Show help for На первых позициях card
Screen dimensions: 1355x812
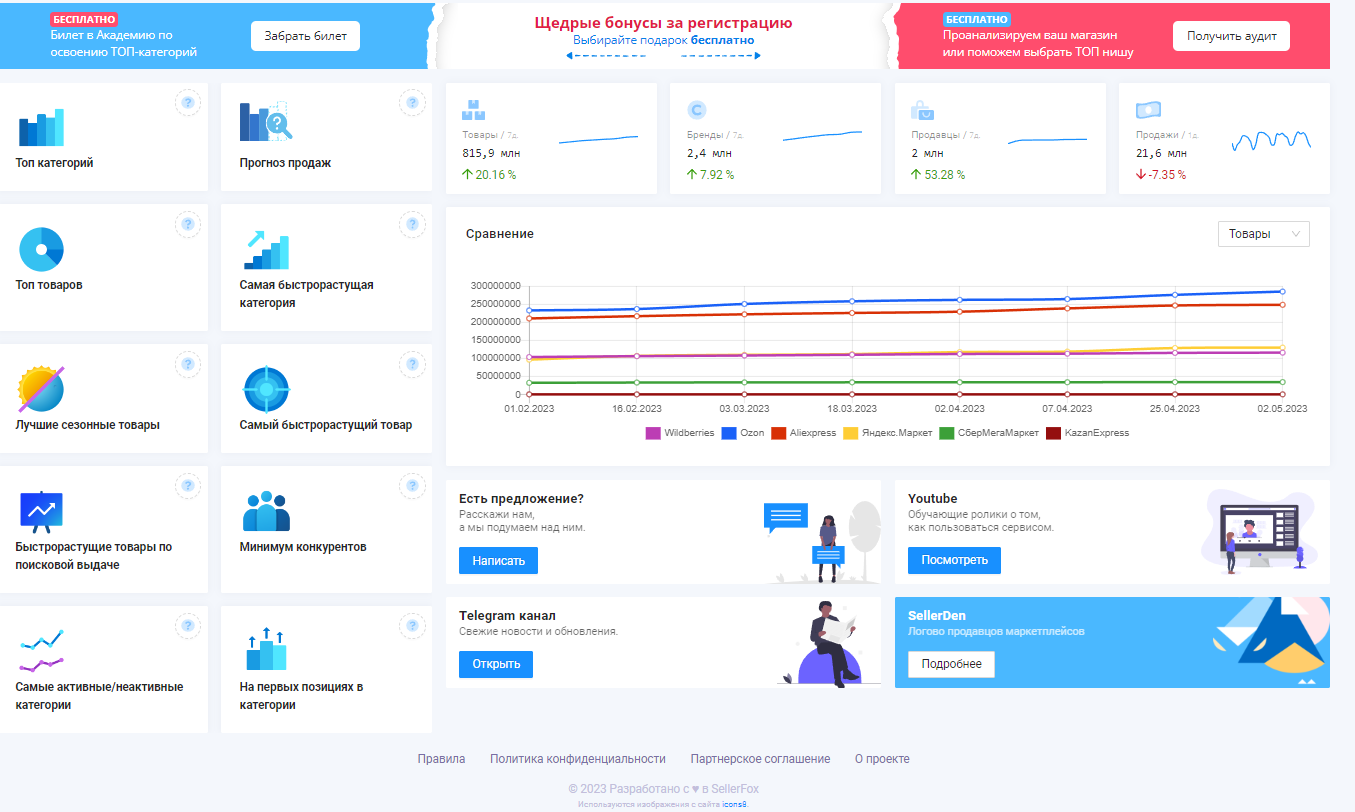pos(413,627)
